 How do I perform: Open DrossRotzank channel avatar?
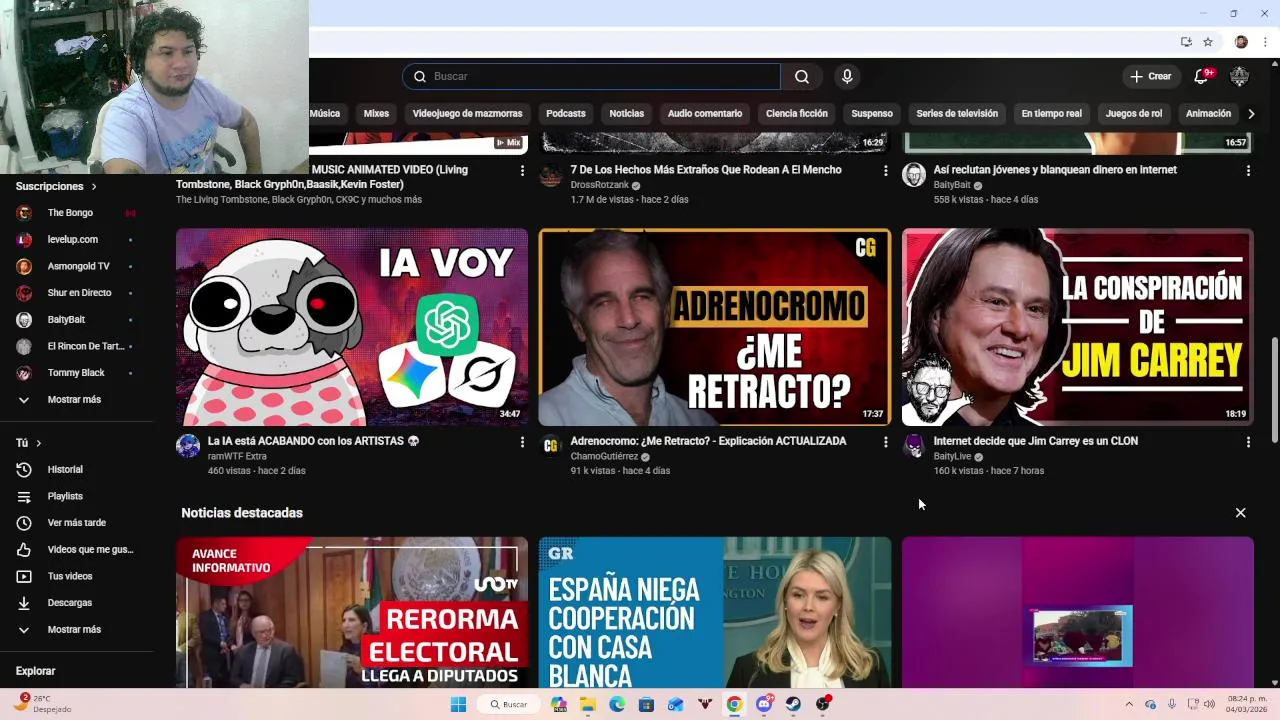pyautogui.click(x=551, y=176)
